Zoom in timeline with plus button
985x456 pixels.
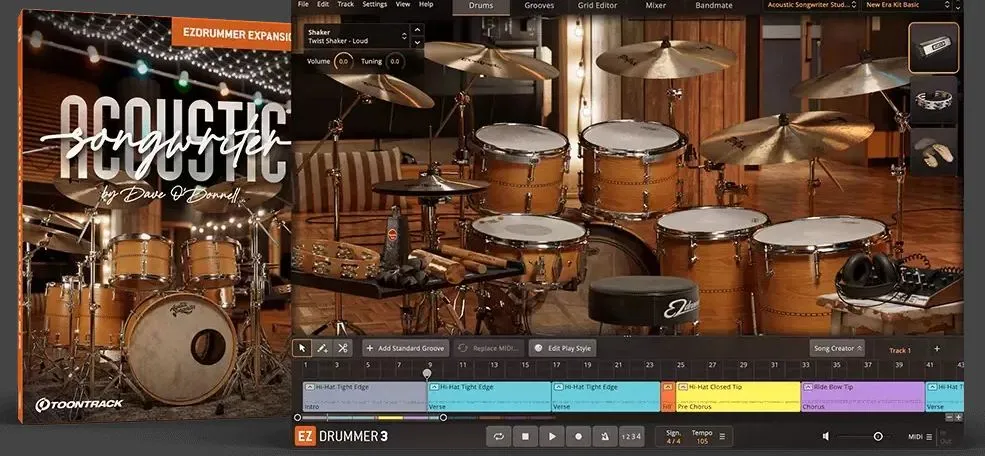[959, 418]
